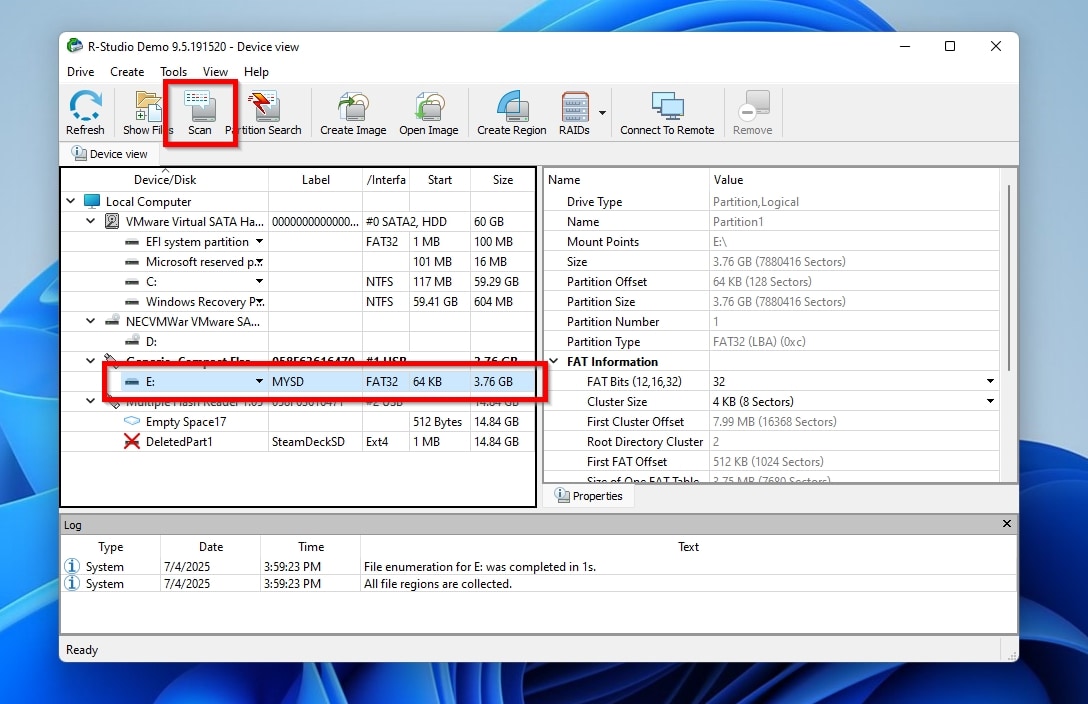Start a Scan from the toolbar
Screen dimensions: 1088x704
200,112
